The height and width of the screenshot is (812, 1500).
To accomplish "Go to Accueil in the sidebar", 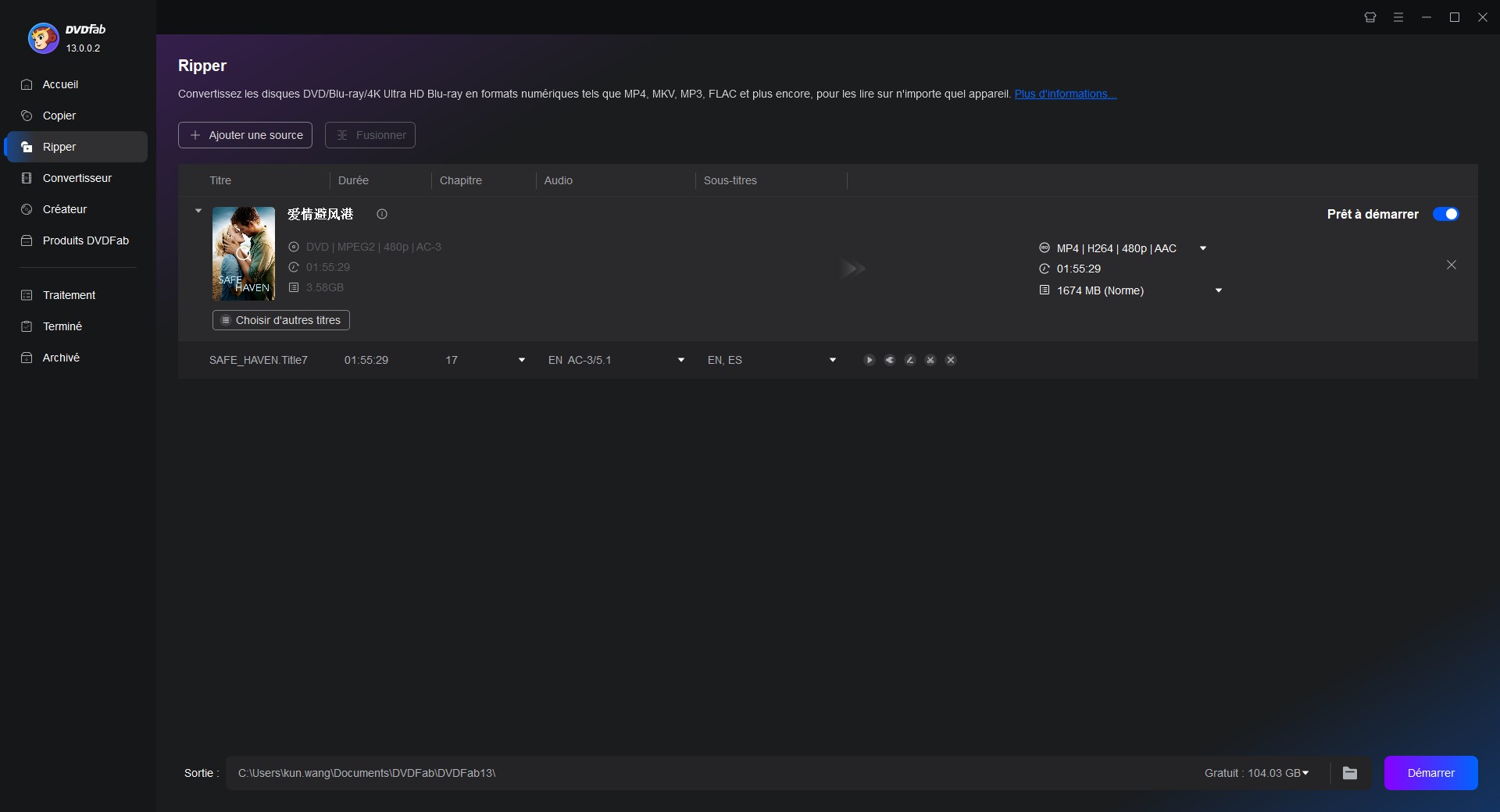I will [x=76, y=84].
